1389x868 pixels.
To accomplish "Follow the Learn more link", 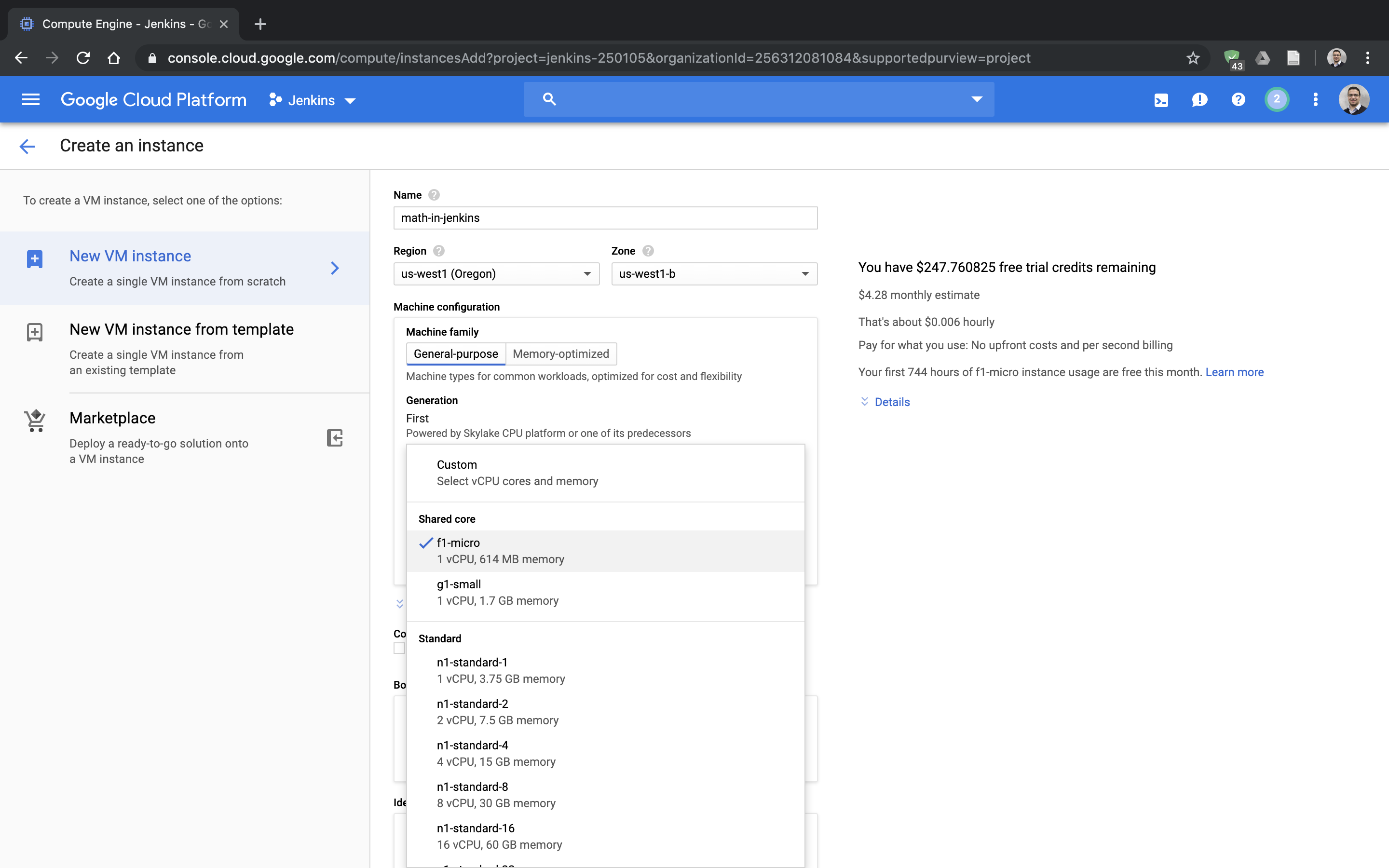I will click(x=1234, y=372).
